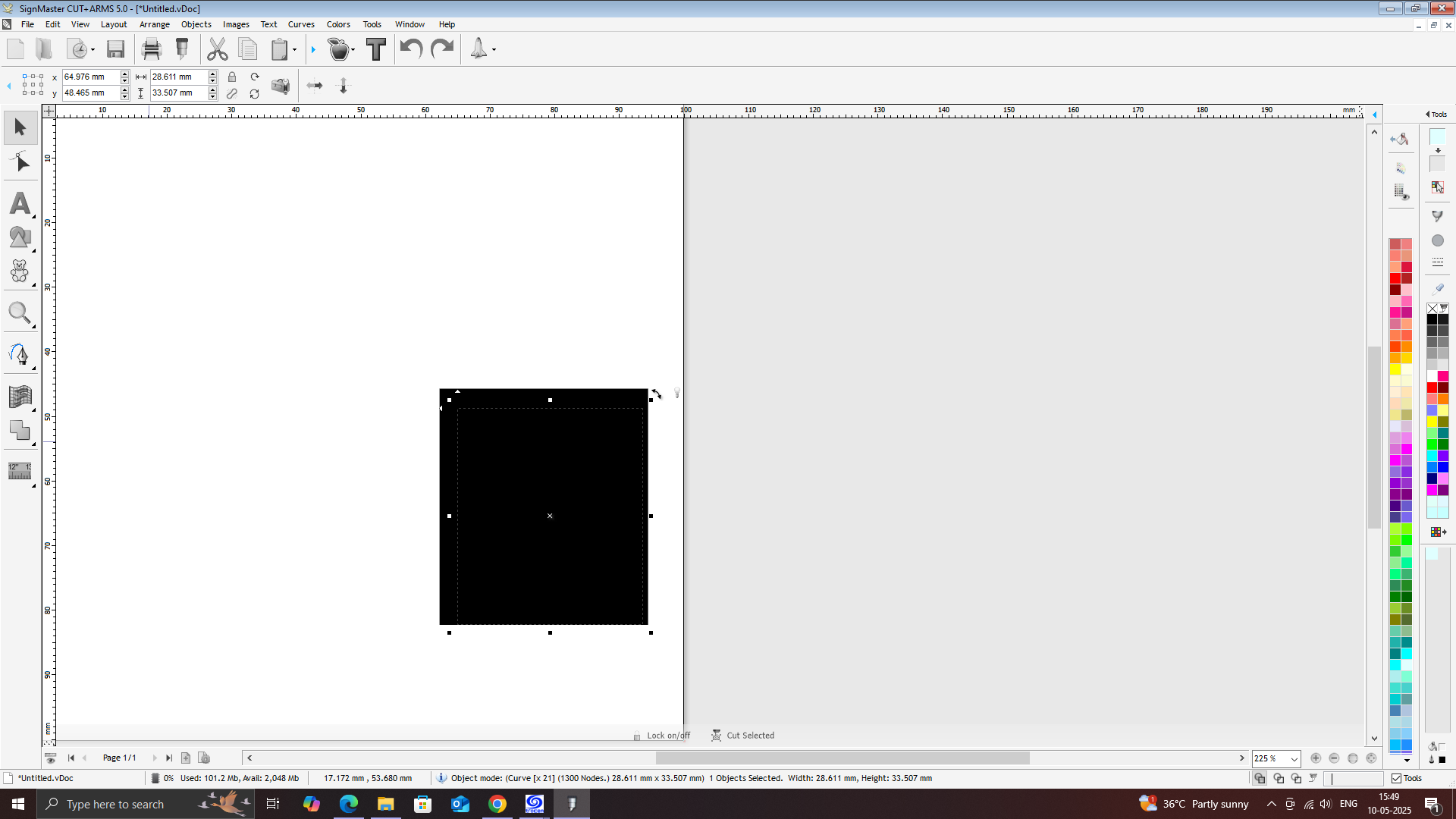Expand the paste options dropdown arrow
This screenshot has width=1456, height=819.
(x=294, y=50)
